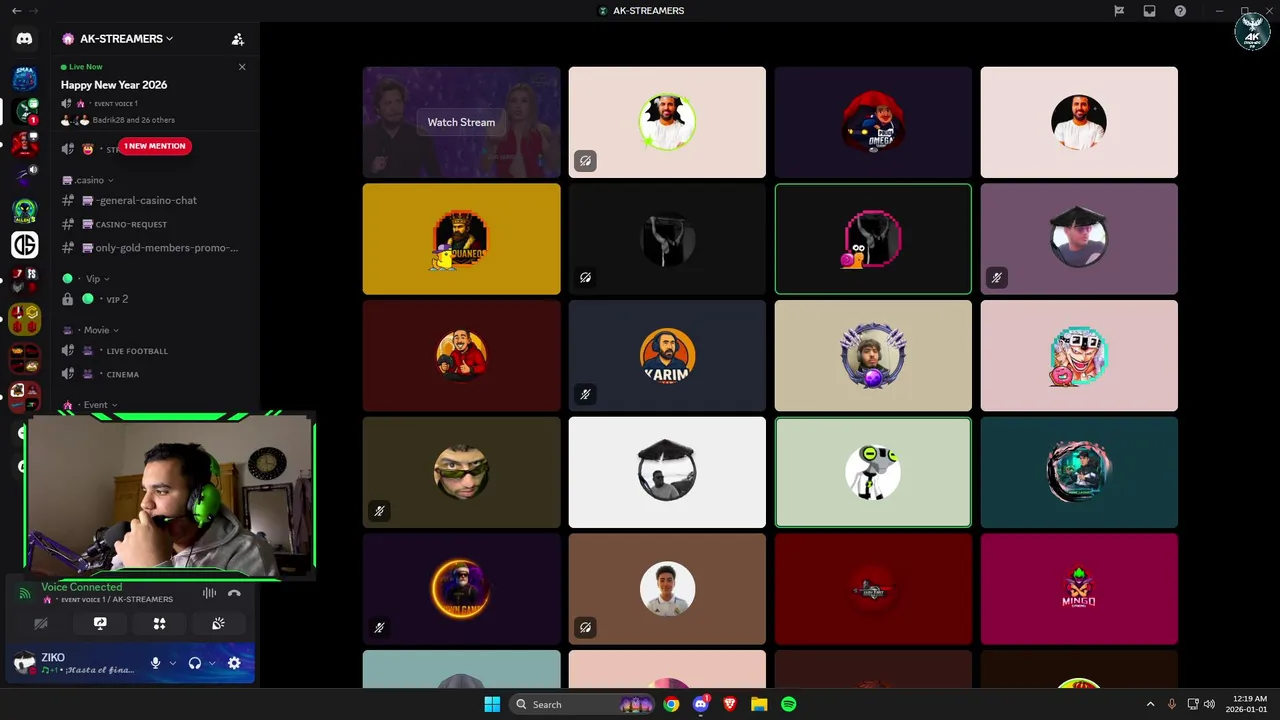Select the KARIM participant tile
This screenshot has height=720, width=1280.
tap(667, 355)
